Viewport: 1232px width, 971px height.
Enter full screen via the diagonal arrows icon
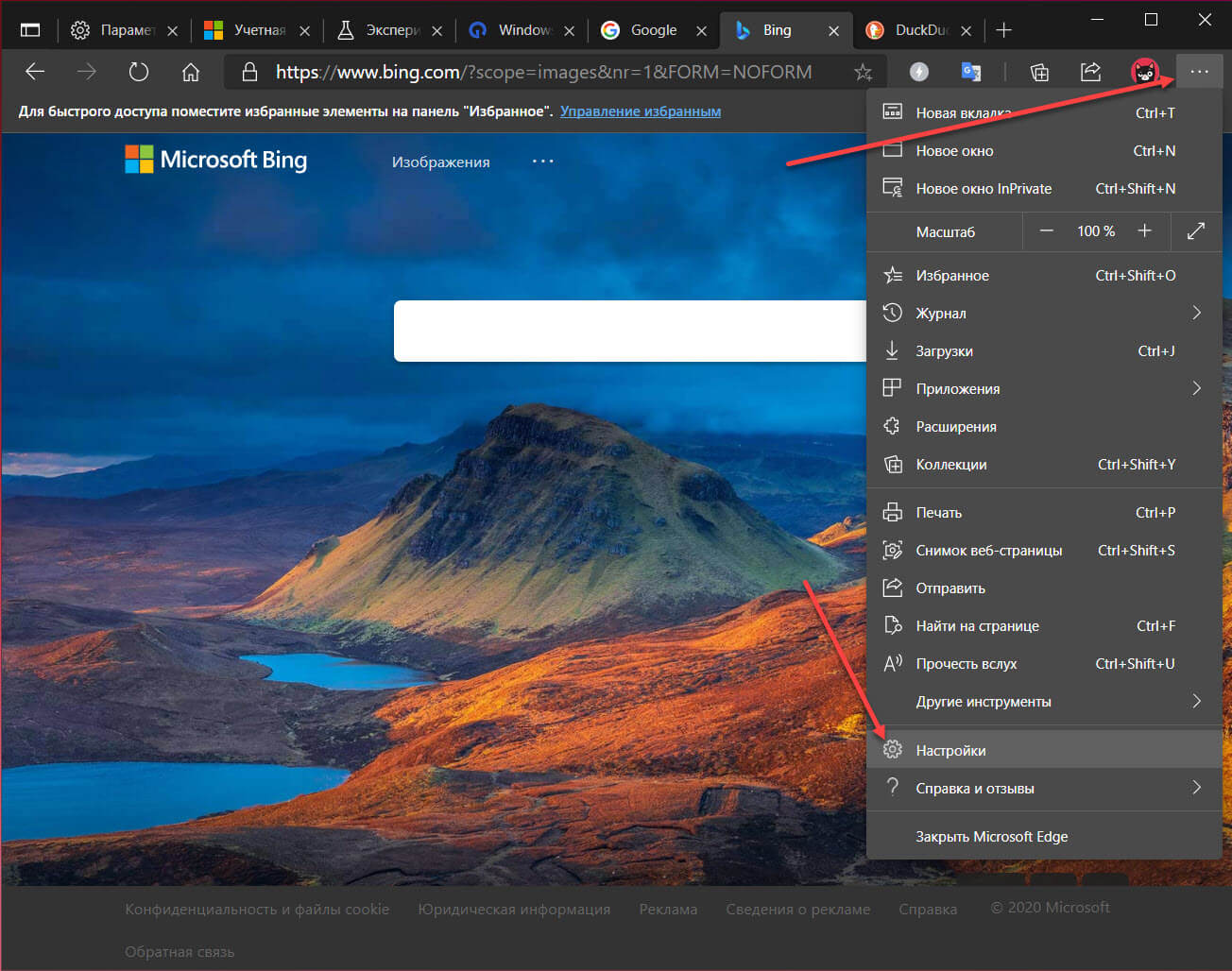point(1196,231)
